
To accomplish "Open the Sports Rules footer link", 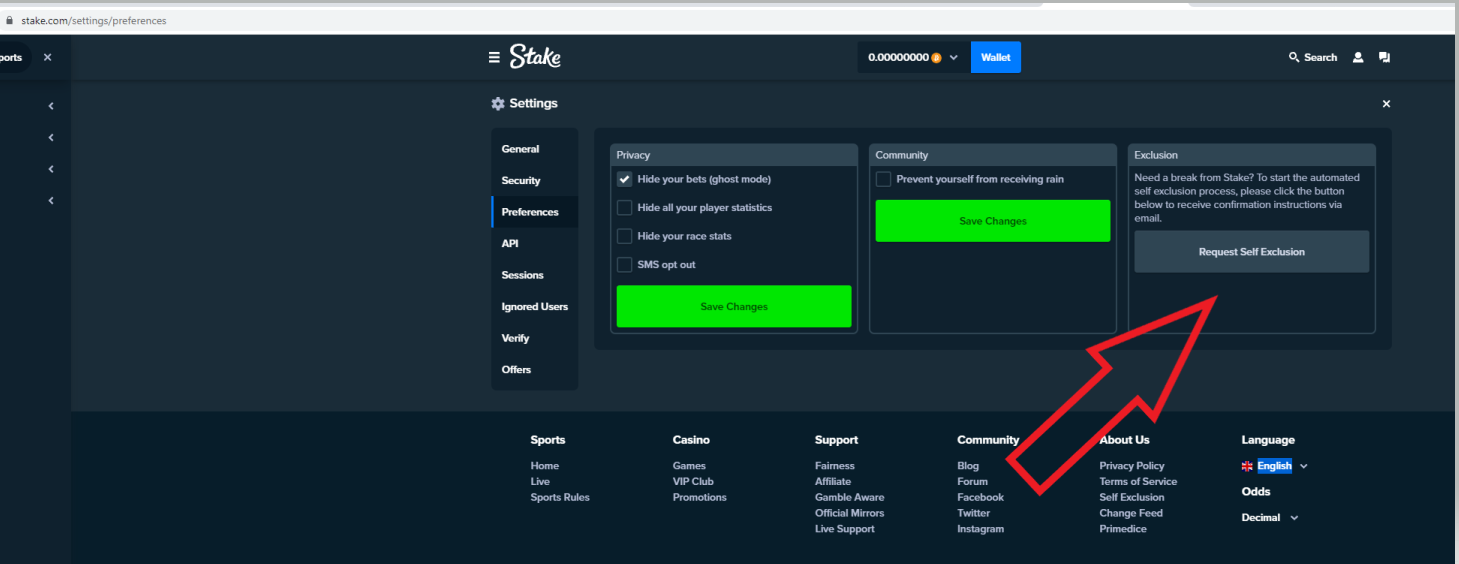I will [560, 498].
